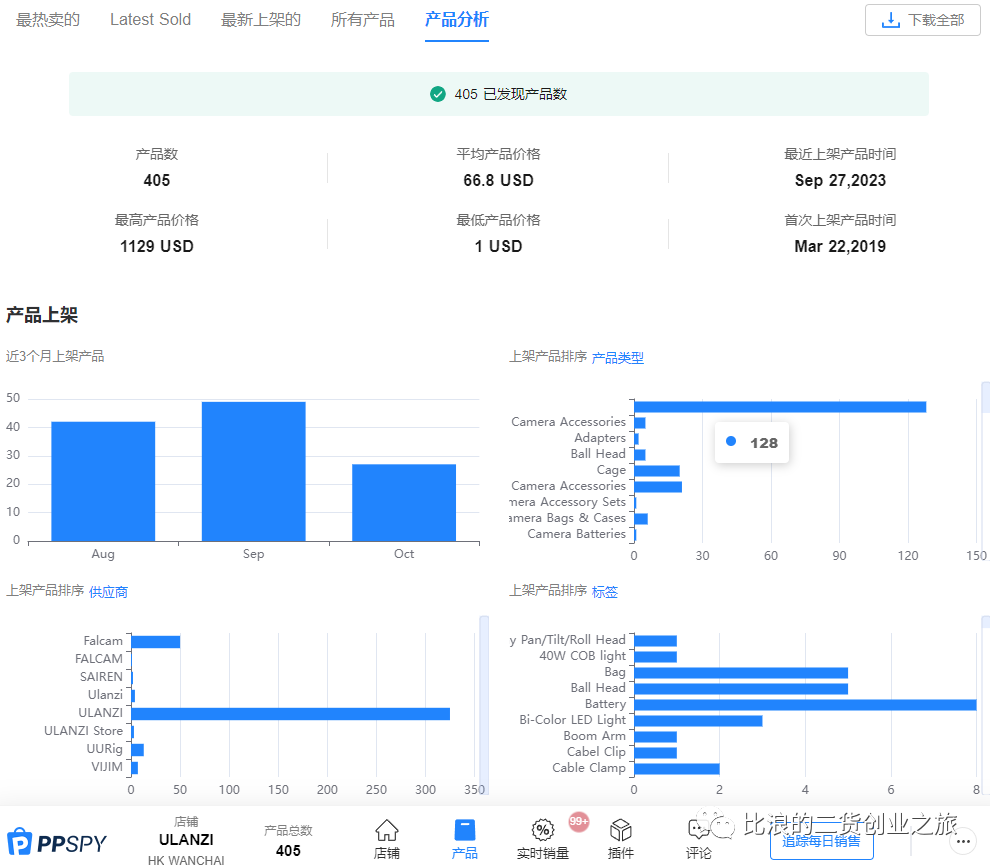Click the 1 USD lowest price value

498,246
